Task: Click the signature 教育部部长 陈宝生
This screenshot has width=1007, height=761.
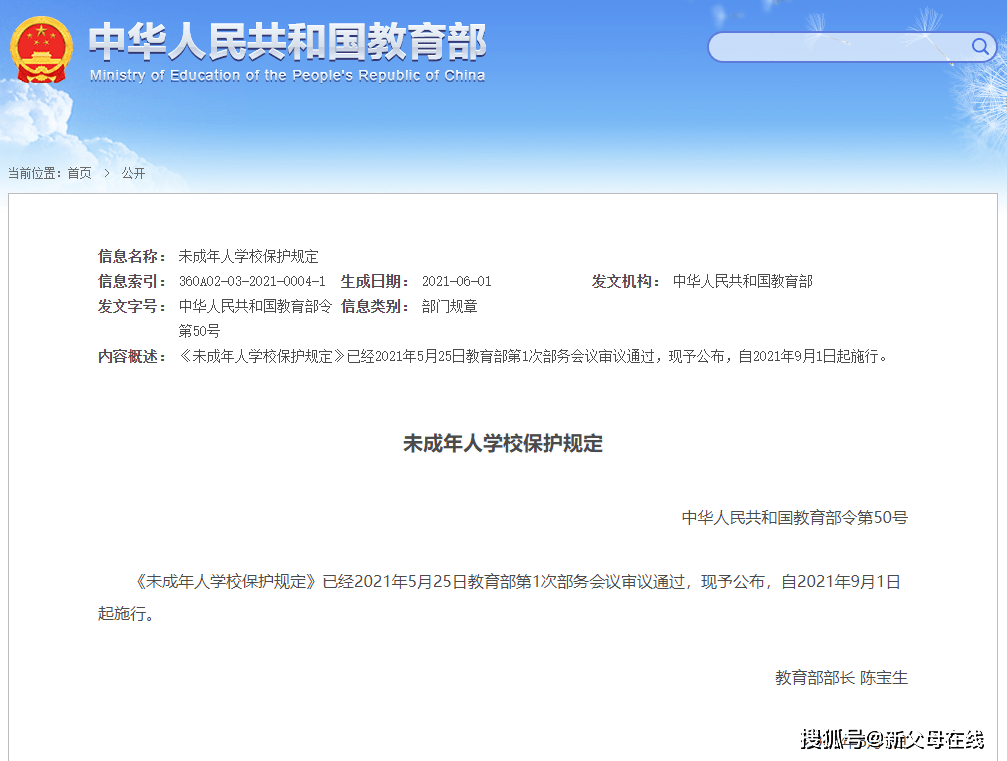Action: 841,678
